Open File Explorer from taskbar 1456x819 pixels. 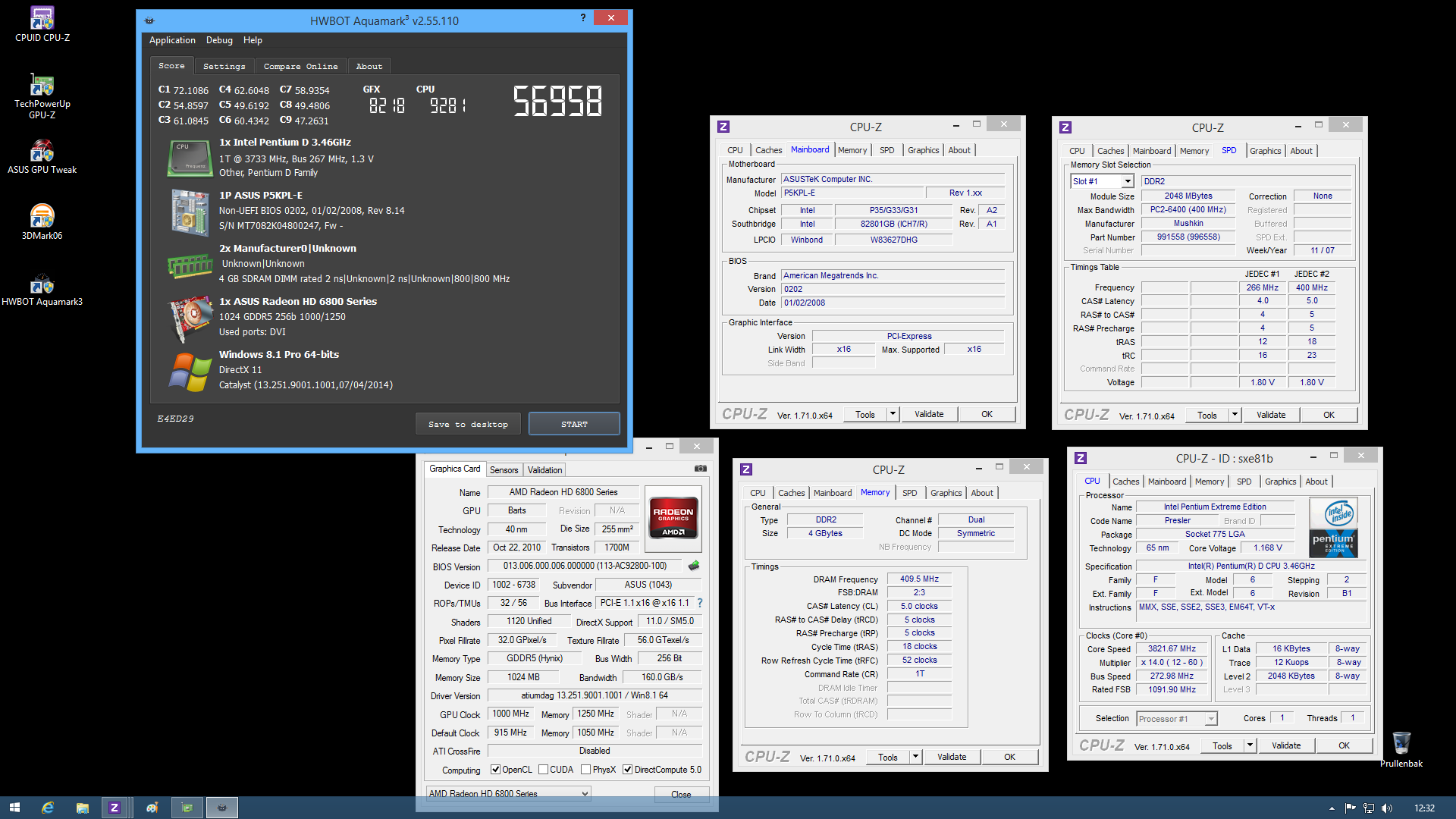pyautogui.click(x=82, y=808)
